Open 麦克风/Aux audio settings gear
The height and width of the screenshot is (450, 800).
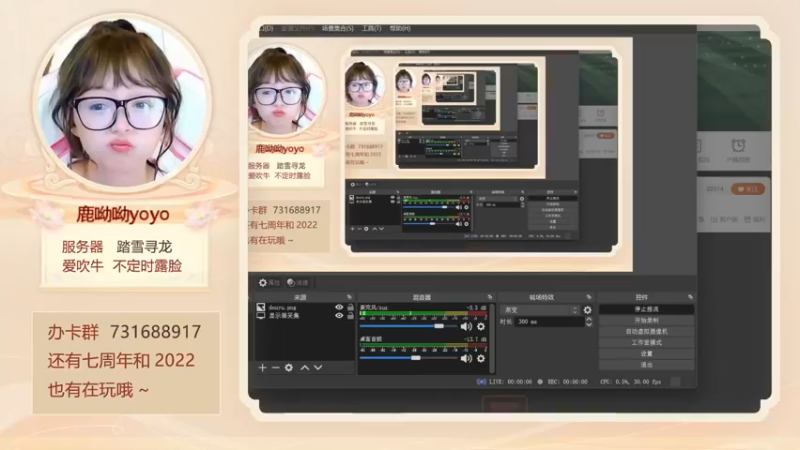(x=481, y=327)
